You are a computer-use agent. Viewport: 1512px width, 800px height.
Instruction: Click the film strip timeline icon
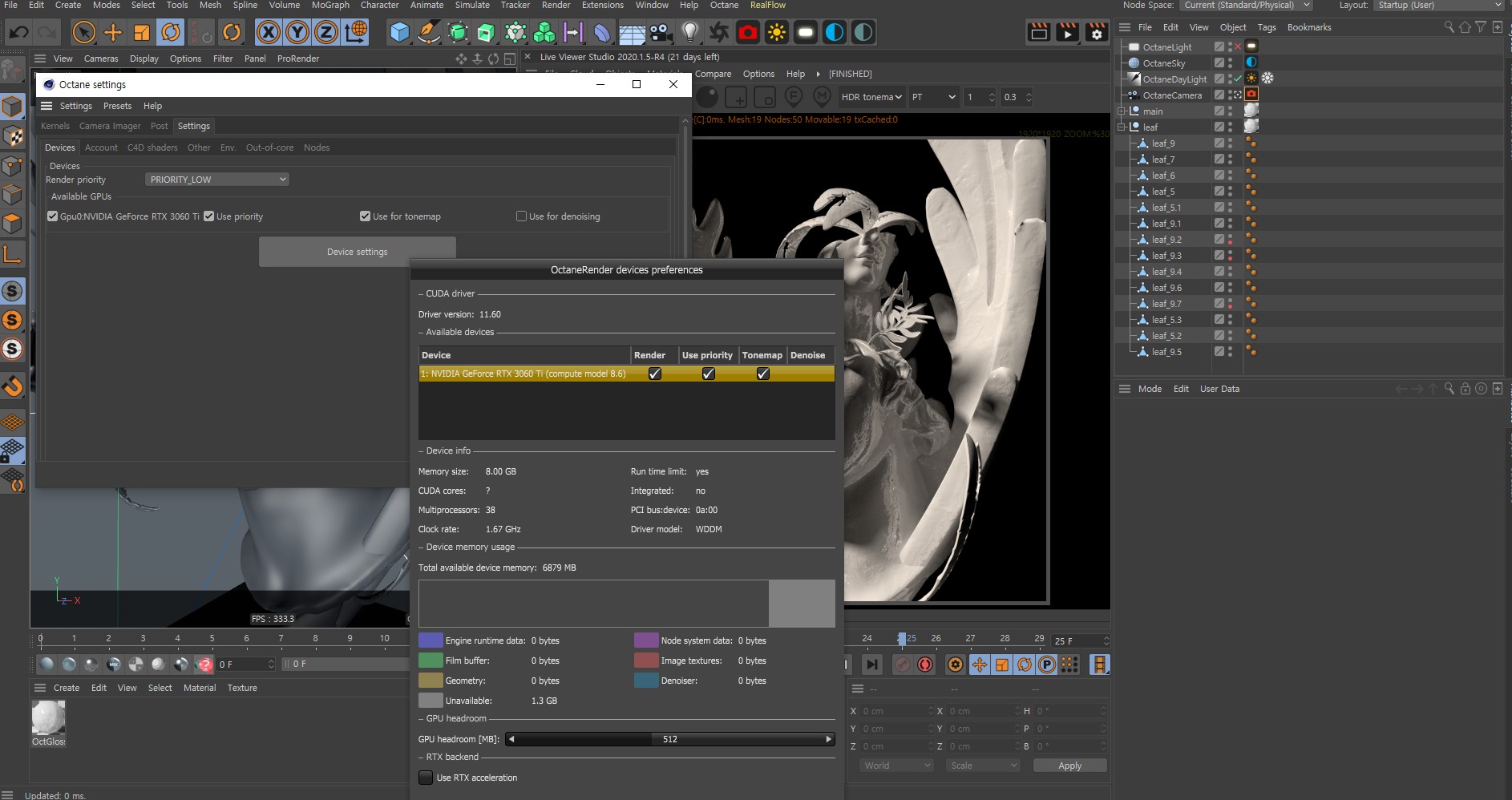click(x=1100, y=665)
